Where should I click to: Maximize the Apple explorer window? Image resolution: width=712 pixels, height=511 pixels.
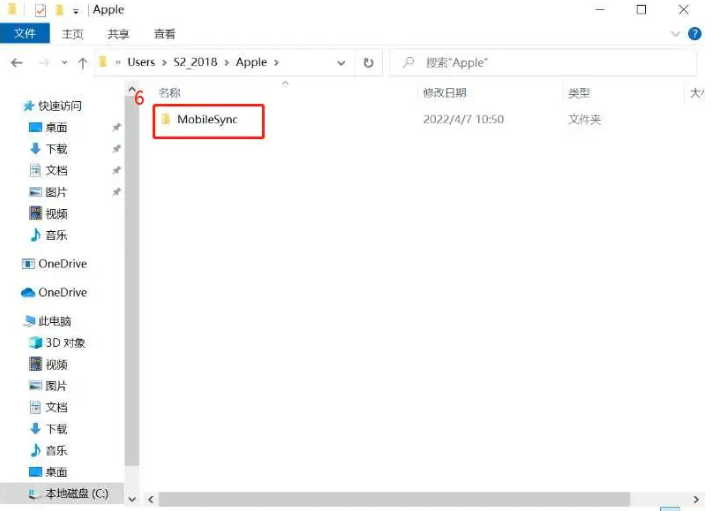(641, 10)
